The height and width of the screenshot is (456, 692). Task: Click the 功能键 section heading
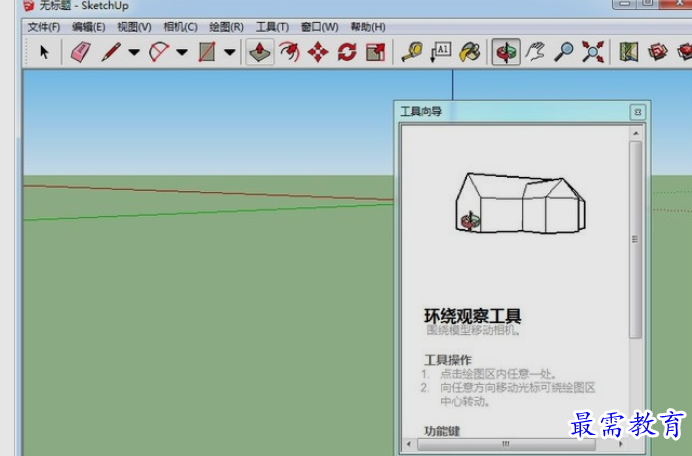(442, 431)
